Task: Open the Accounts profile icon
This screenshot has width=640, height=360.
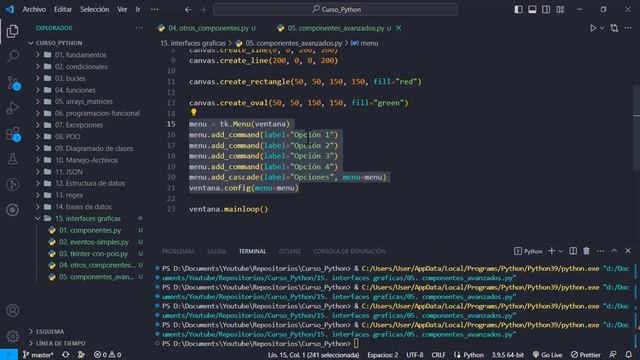Action: (13, 311)
